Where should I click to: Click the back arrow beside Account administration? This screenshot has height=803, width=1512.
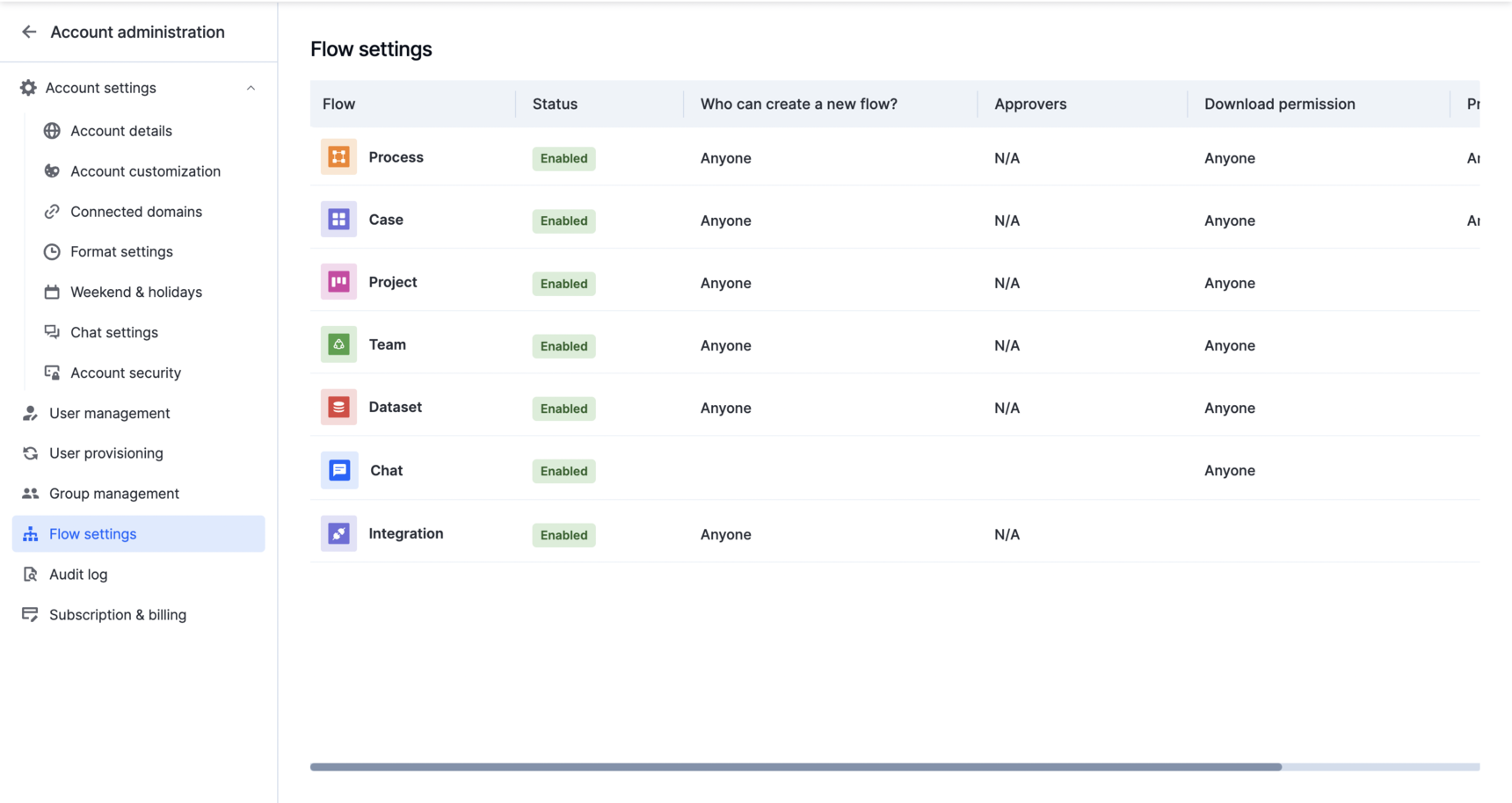[29, 32]
